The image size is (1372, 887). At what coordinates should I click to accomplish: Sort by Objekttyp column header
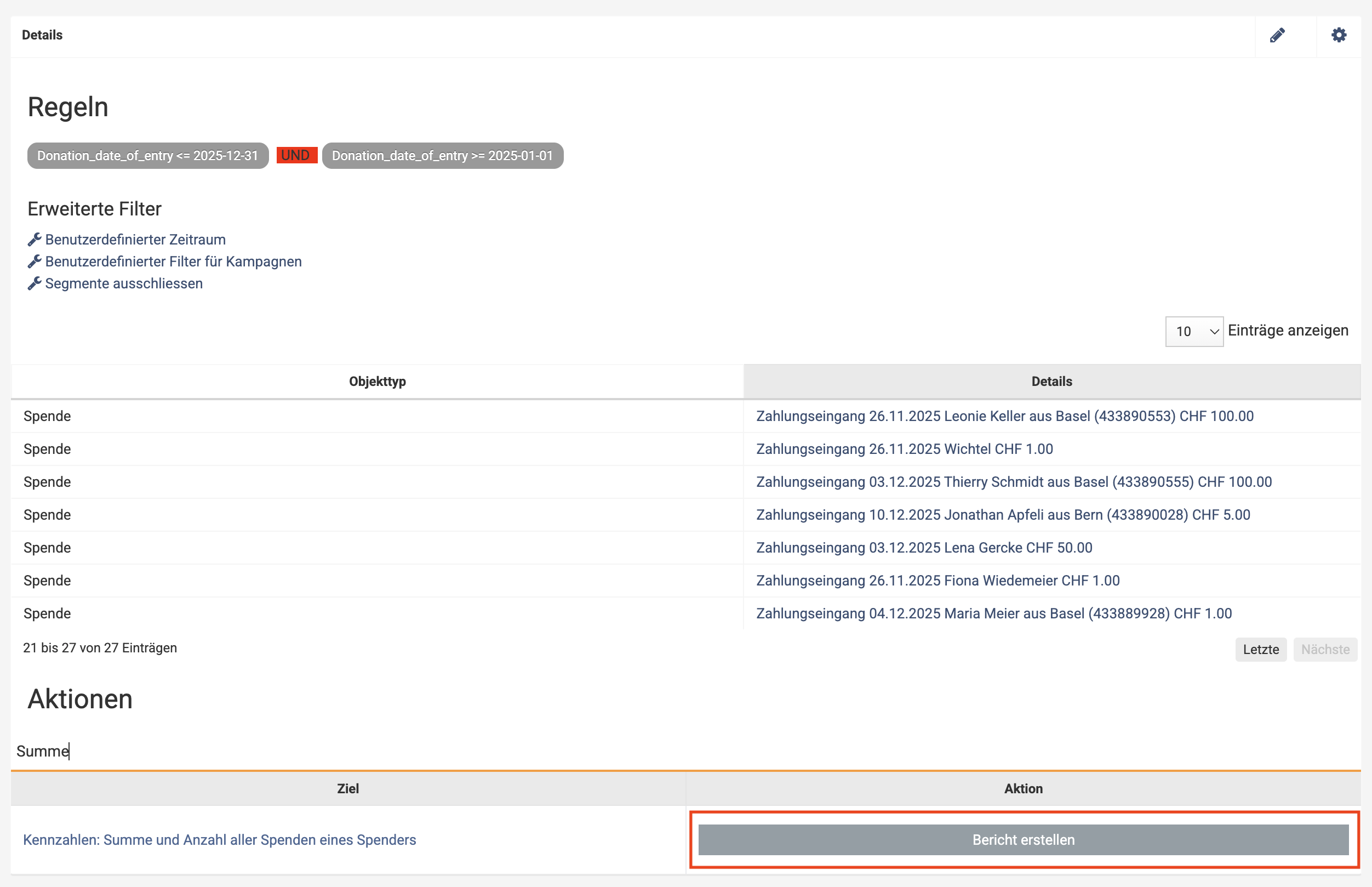377,382
